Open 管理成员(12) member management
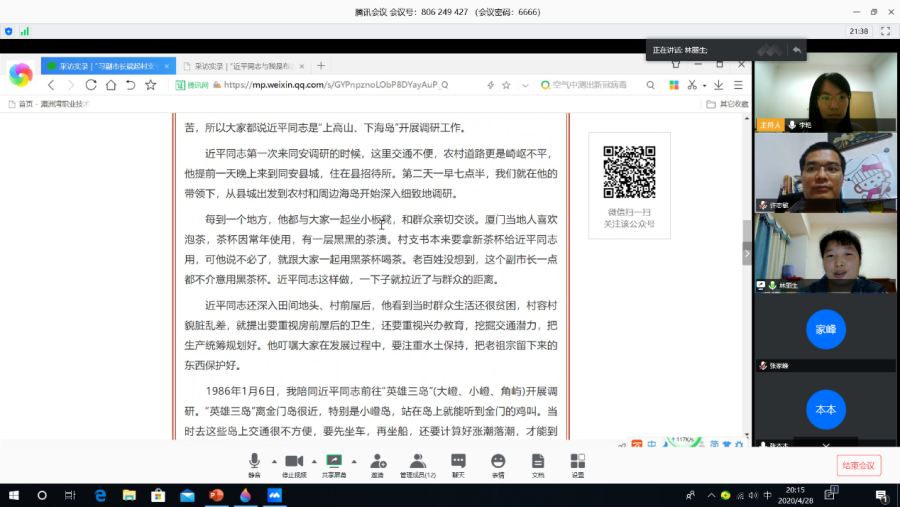 click(x=418, y=464)
